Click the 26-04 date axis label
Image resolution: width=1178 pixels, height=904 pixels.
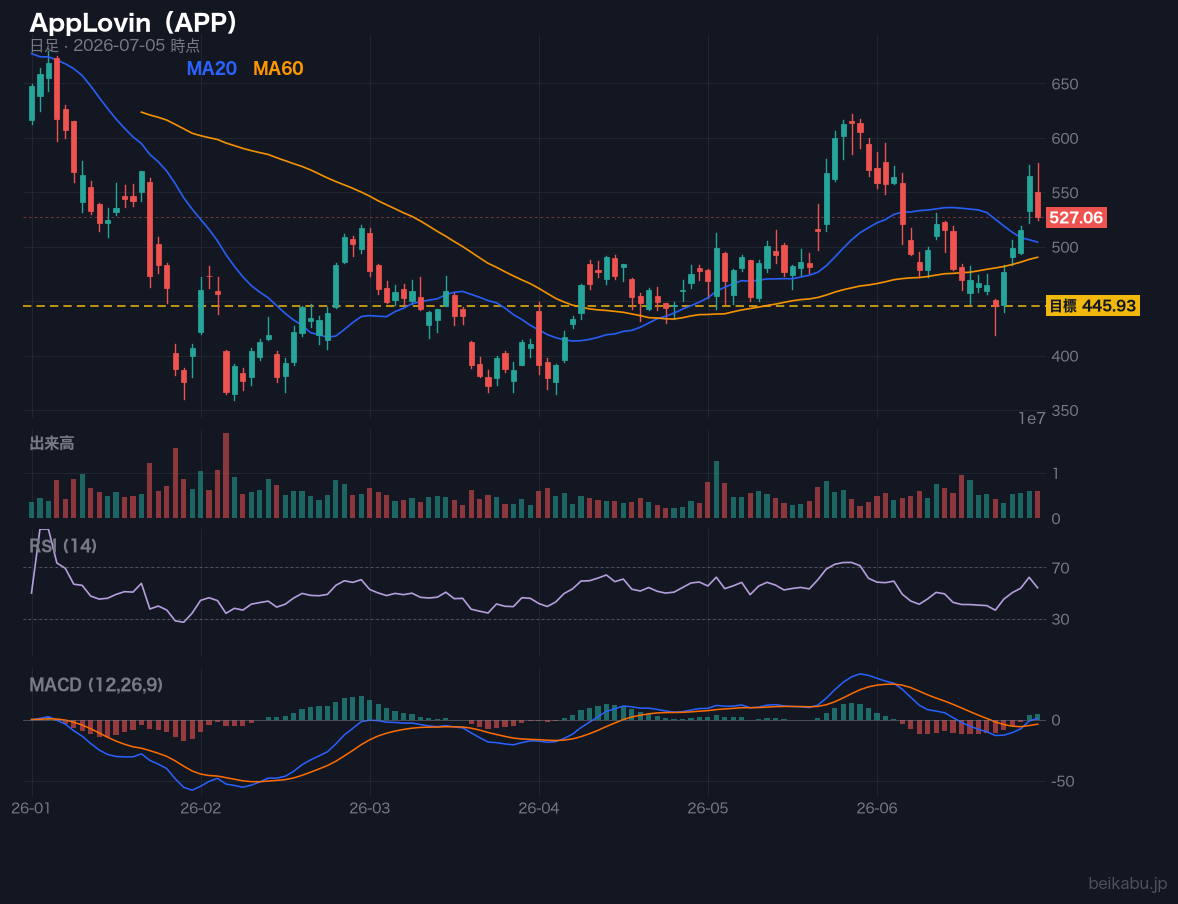(539, 809)
